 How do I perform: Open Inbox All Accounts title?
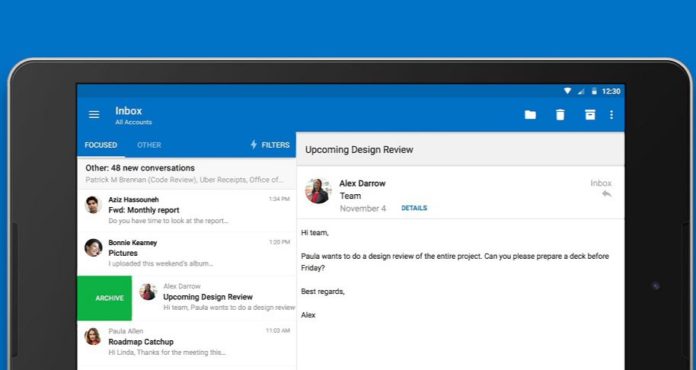tap(133, 115)
